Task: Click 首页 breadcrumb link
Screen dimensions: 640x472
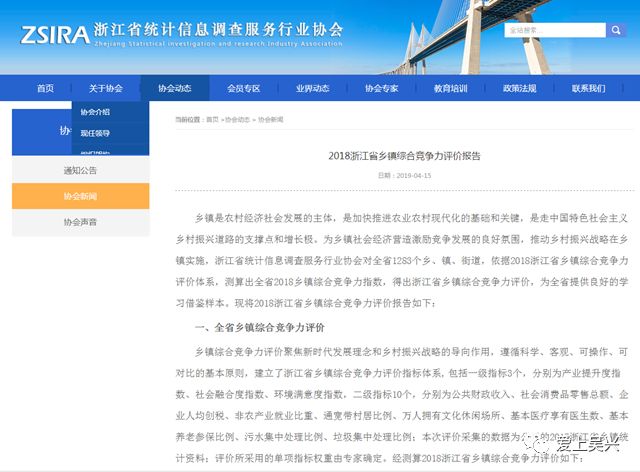Action: pyautogui.click(x=212, y=120)
